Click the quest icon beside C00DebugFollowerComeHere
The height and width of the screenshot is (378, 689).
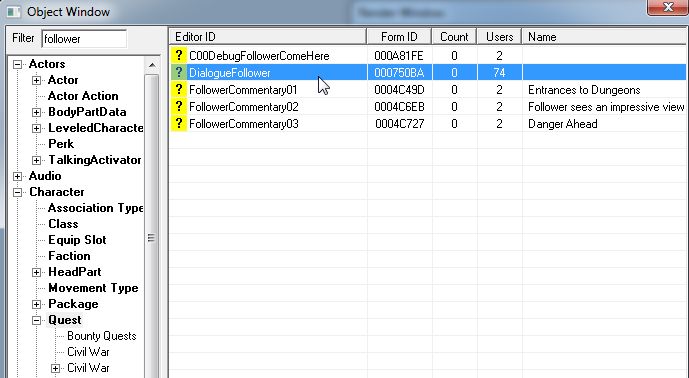[x=178, y=55]
